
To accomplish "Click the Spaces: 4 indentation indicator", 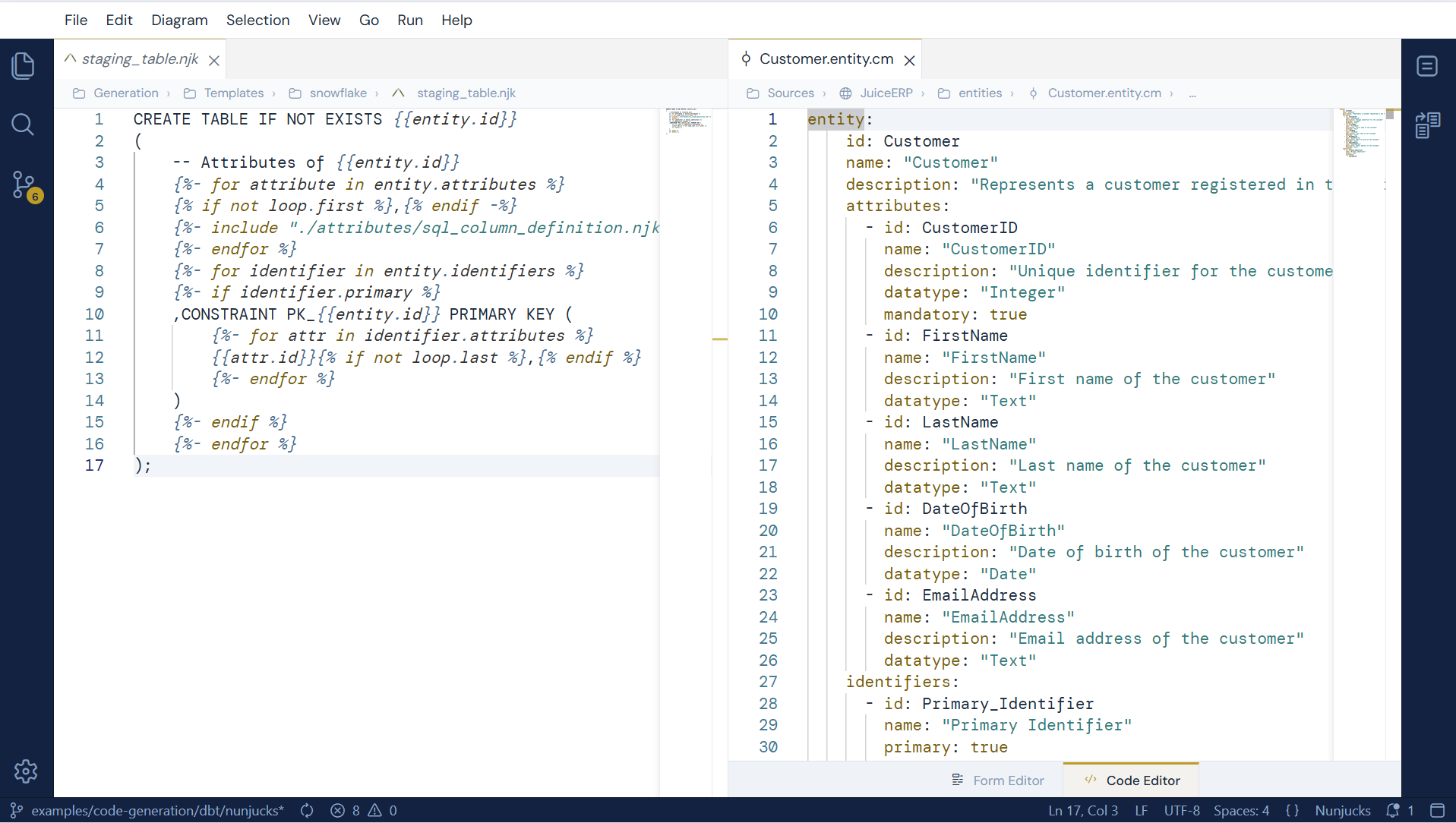I will (x=1242, y=810).
